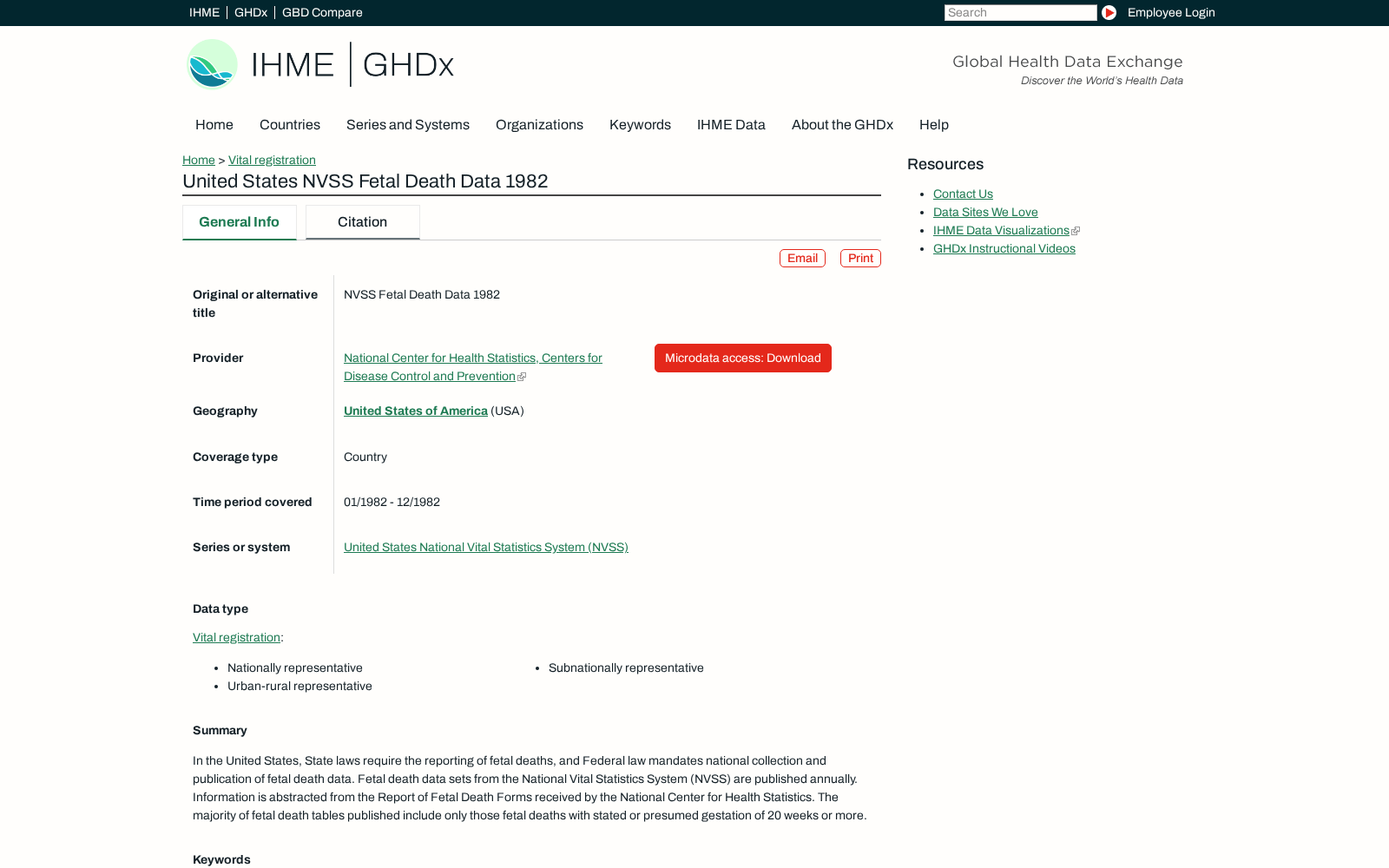Click Urban-rural representative list item
Image resolution: width=1389 pixels, height=868 pixels.
[x=300, y=687]
